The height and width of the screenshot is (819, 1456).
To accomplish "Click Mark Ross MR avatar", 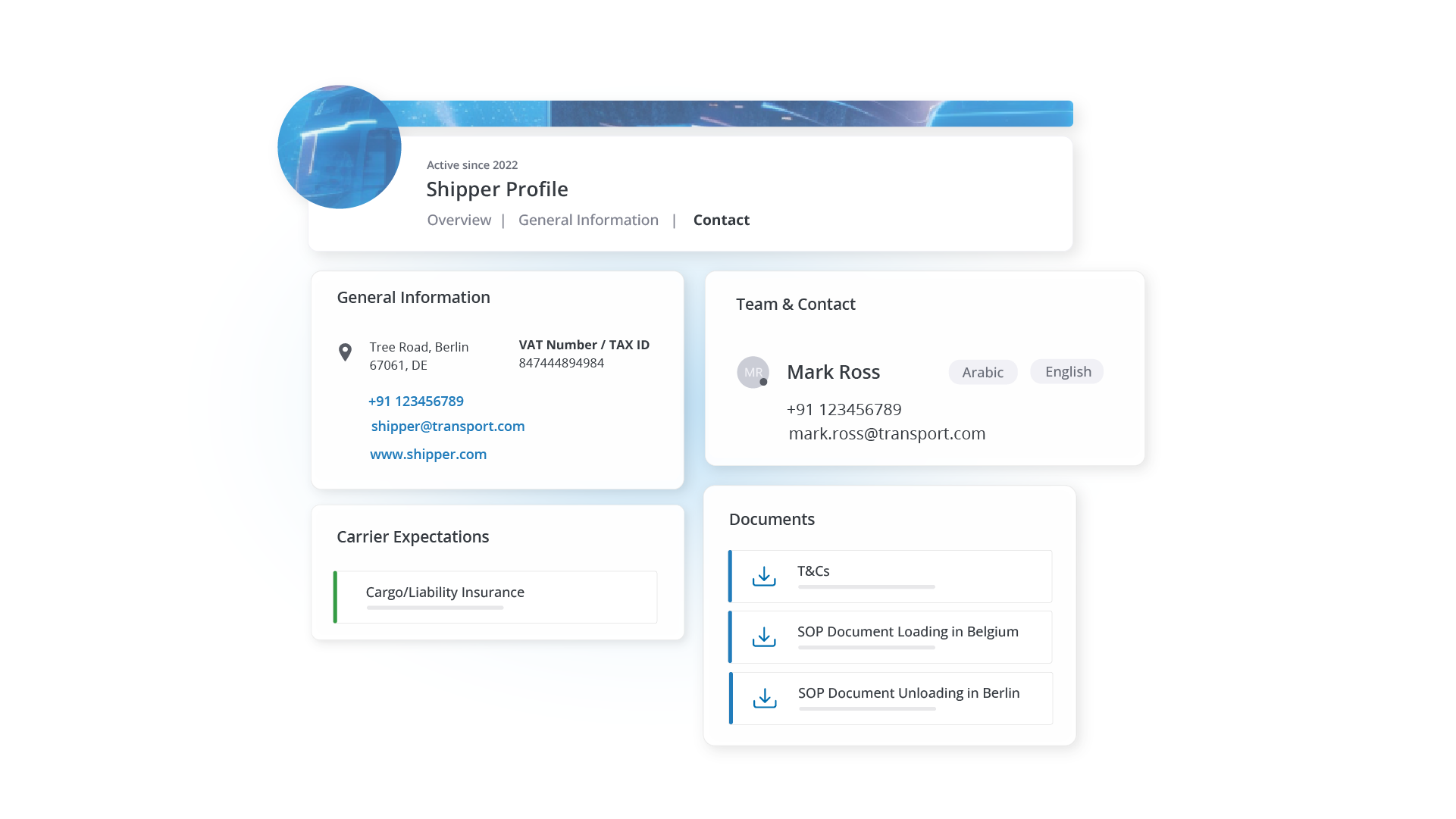I will pos(753,372).
